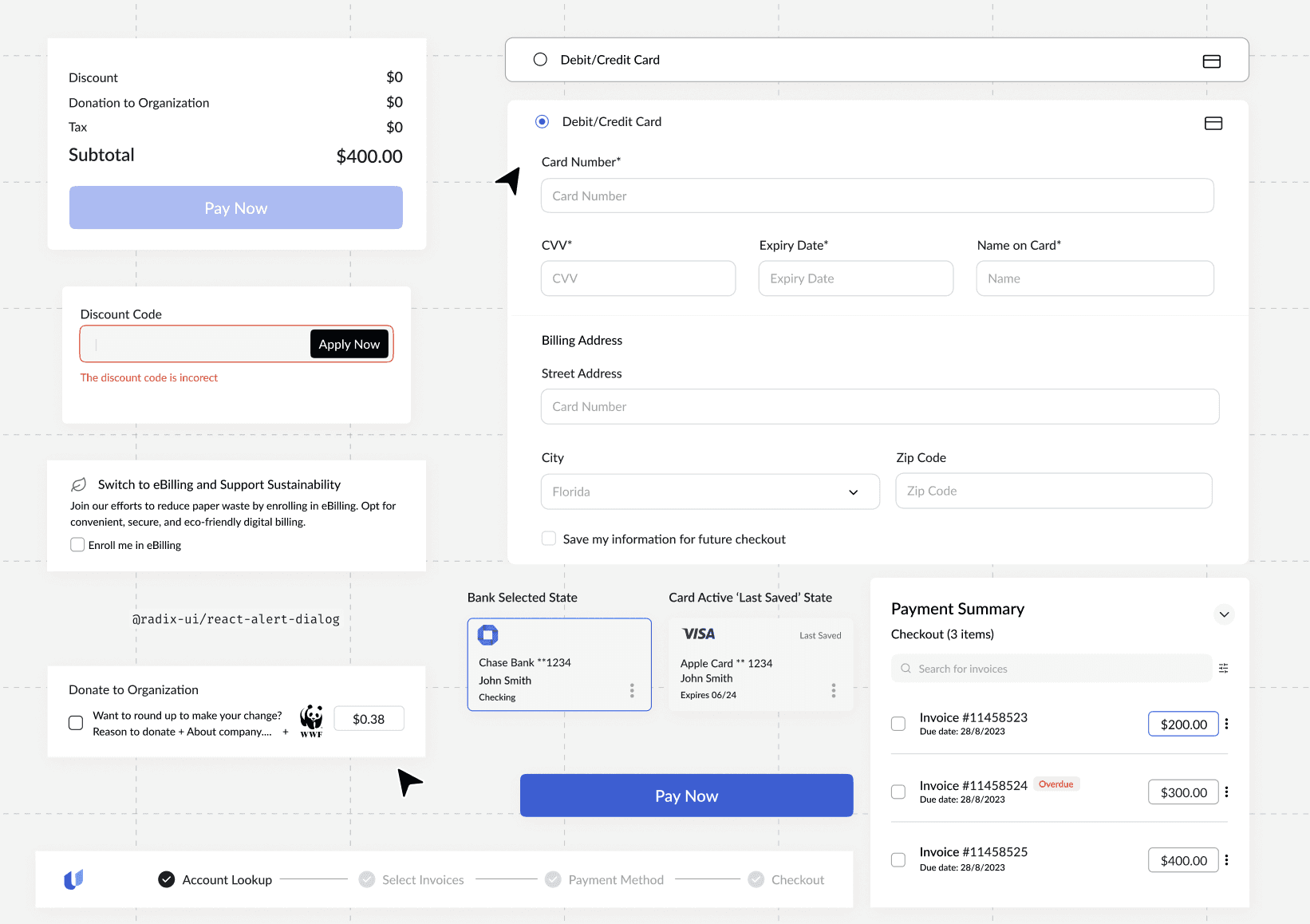Click the WWF panda logo
Screen dimensions: 1310x924
311,721
